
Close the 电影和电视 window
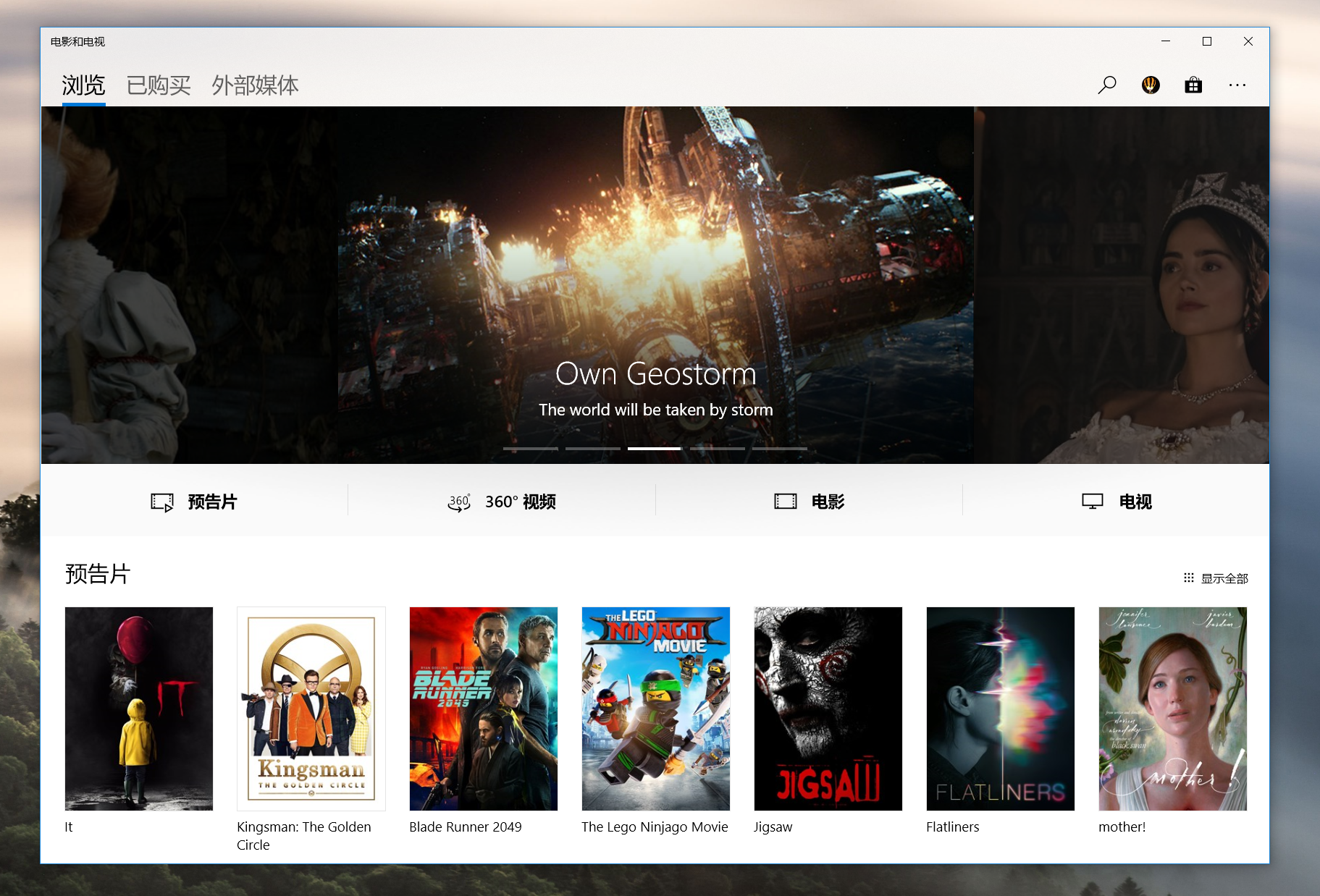pyautogui.click(x=1248, y=41)
